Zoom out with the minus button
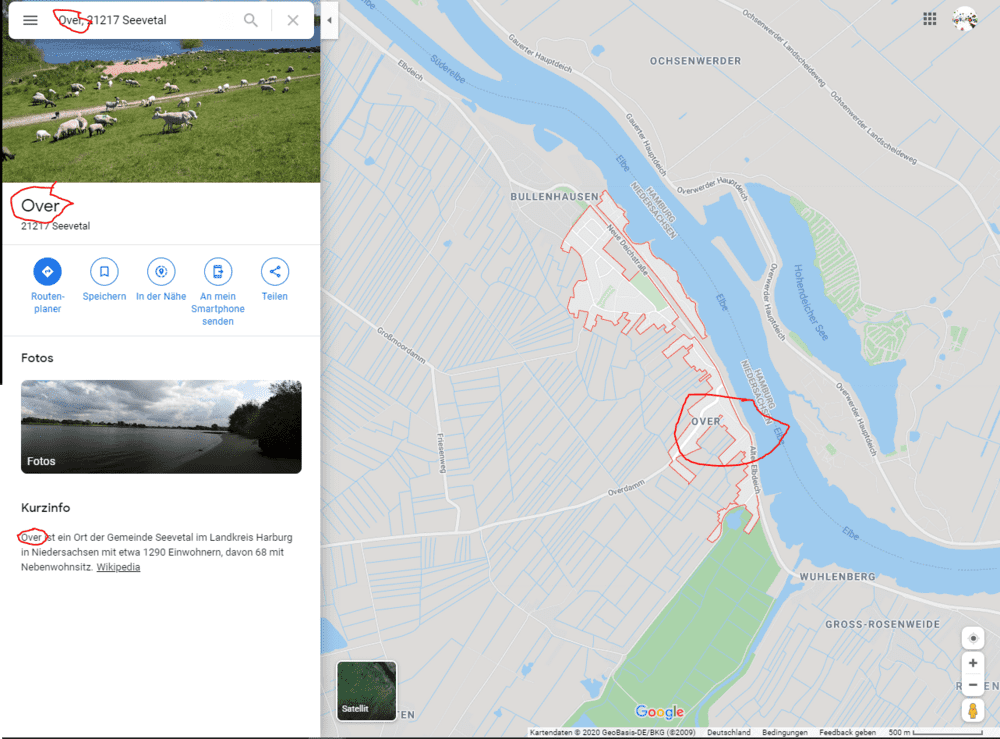The height and width of the screenshot is (739, 1000). (973, 685)
